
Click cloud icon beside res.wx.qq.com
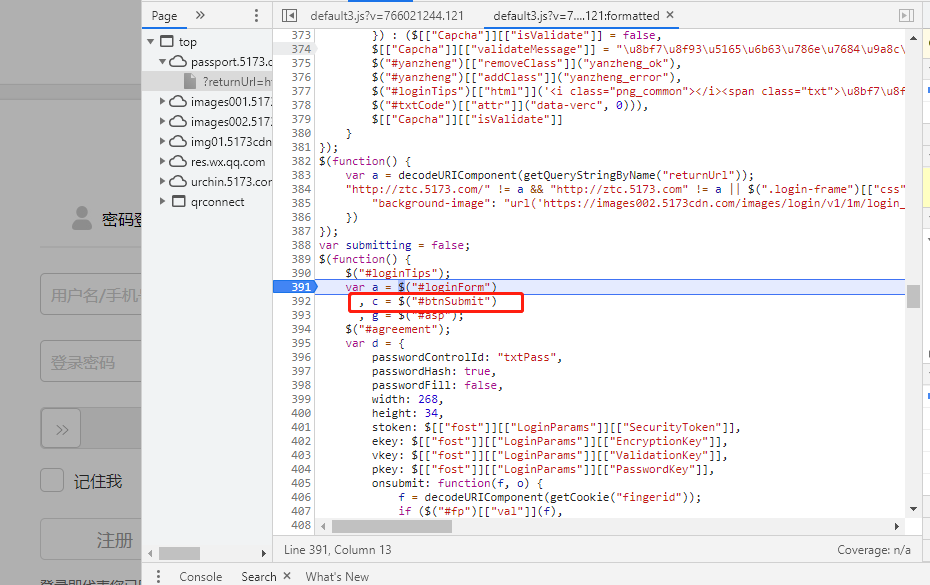pos(178,161)
